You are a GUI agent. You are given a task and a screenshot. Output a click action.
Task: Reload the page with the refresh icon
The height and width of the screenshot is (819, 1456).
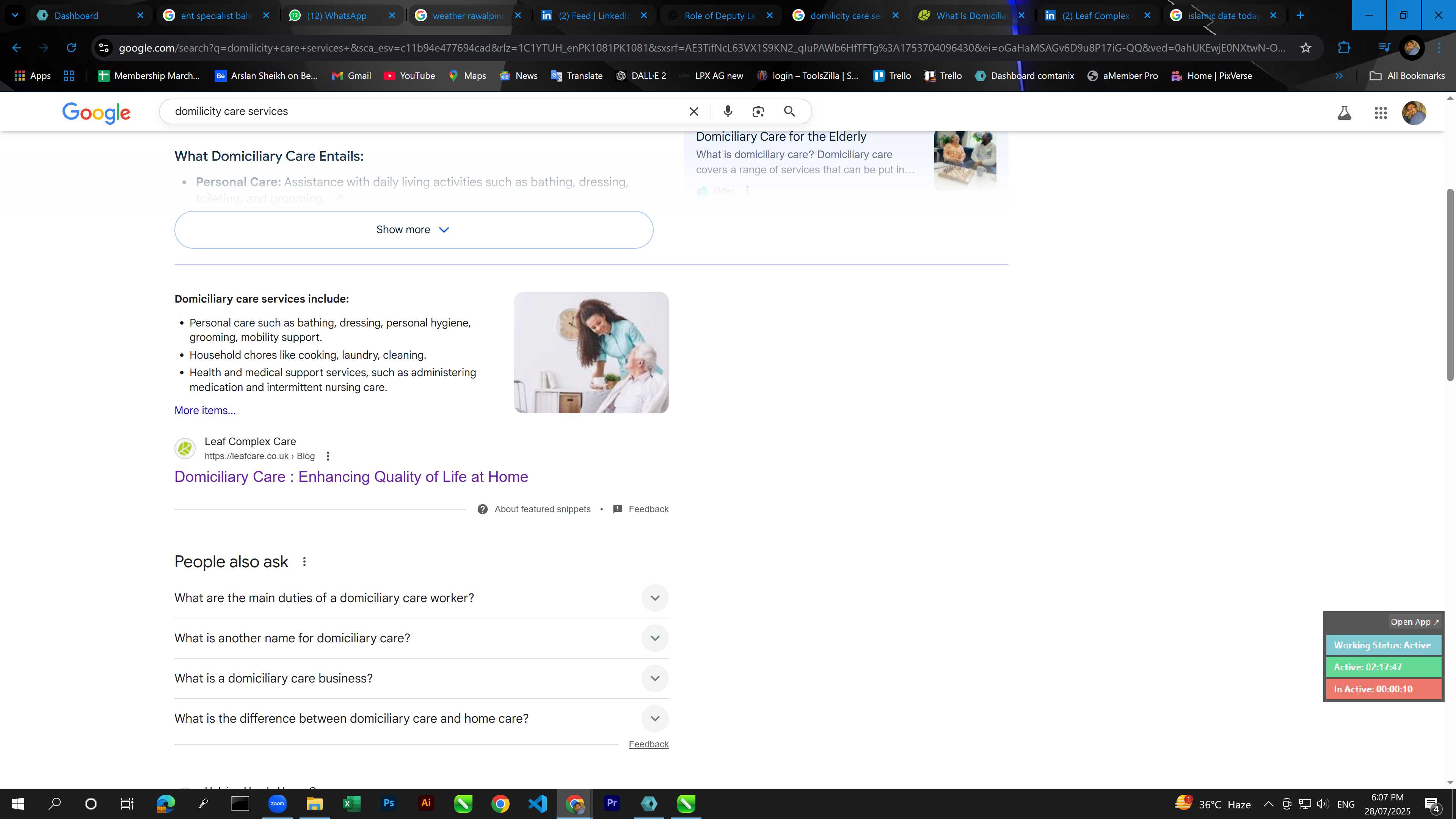point(71,48)
